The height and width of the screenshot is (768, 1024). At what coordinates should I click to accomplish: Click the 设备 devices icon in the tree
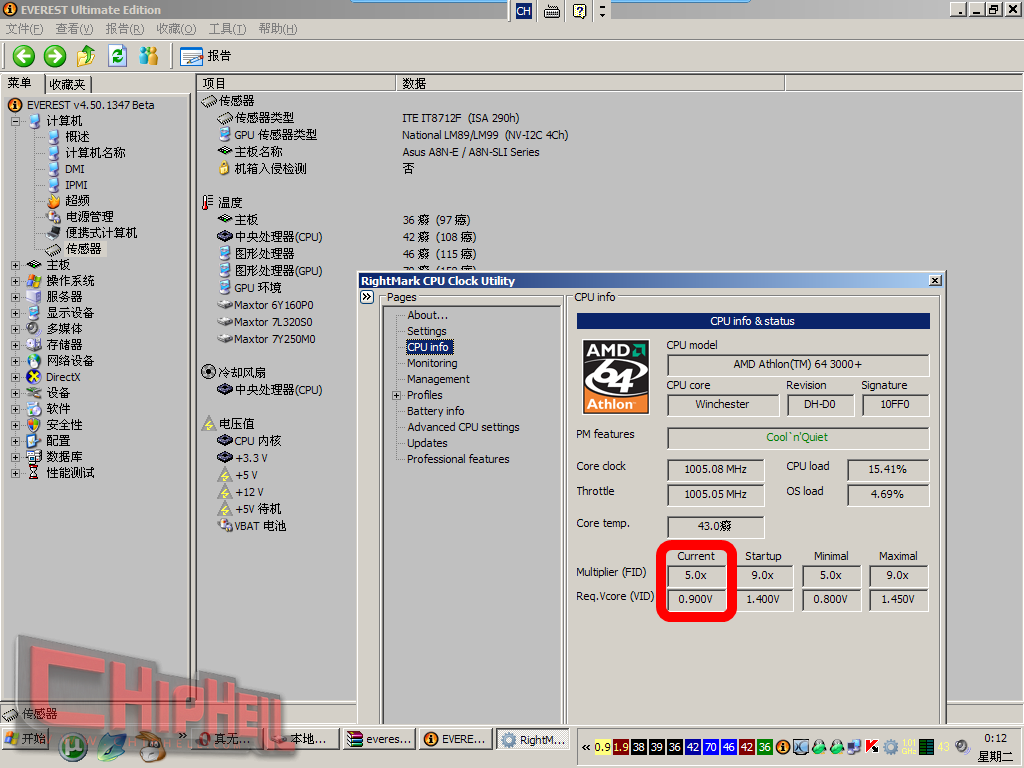click(x=34, y=393)
